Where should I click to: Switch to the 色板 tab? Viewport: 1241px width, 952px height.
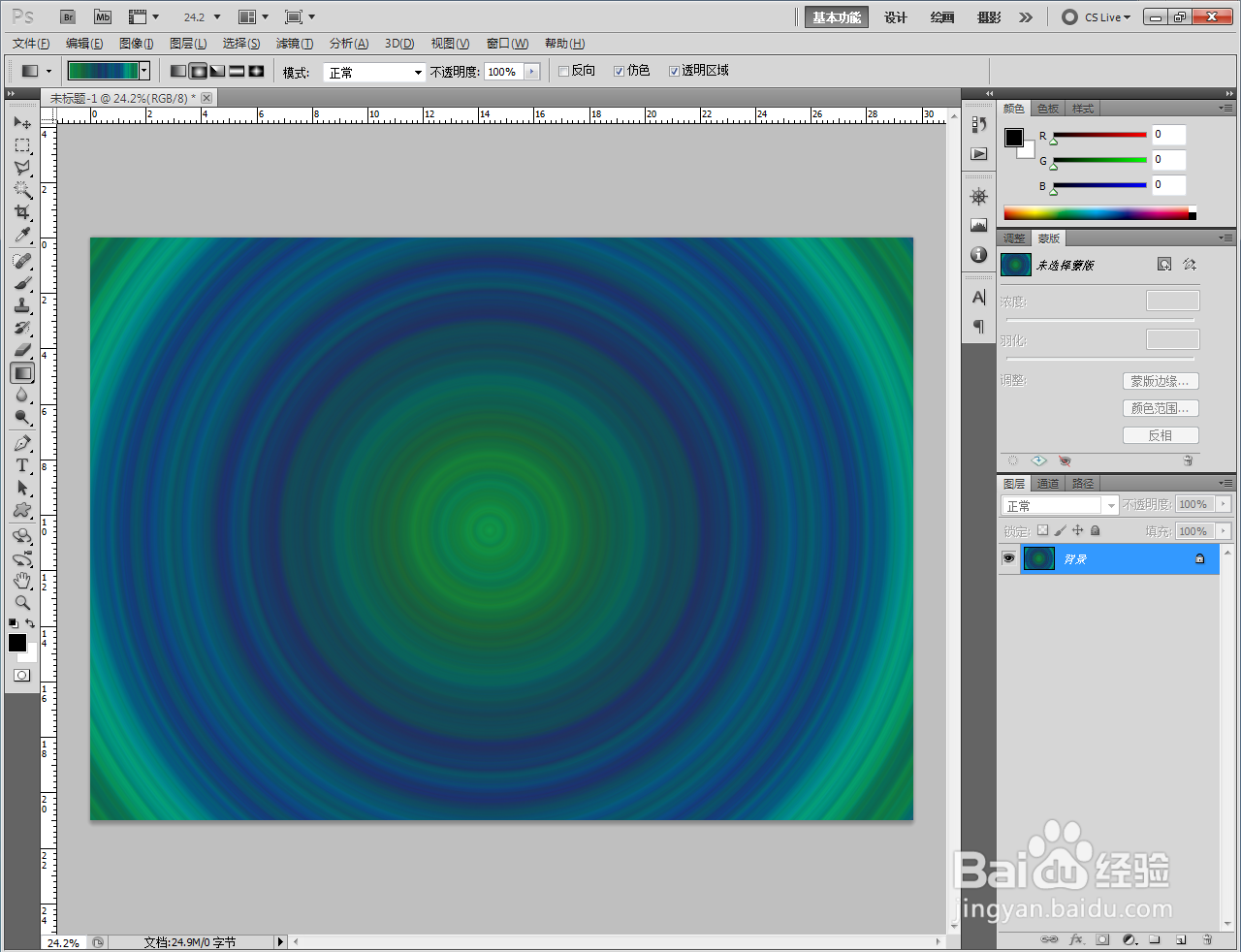point(1048,109)
